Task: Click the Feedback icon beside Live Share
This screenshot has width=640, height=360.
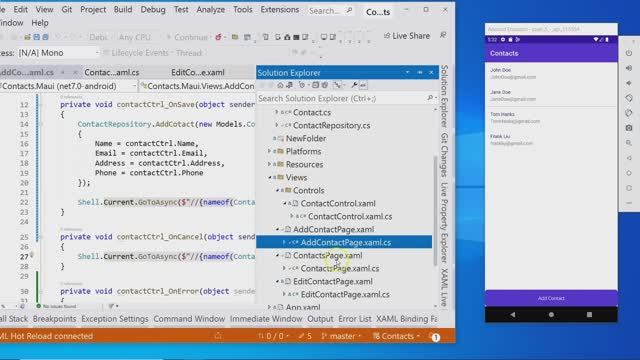Action: click(x=443, y=36)
